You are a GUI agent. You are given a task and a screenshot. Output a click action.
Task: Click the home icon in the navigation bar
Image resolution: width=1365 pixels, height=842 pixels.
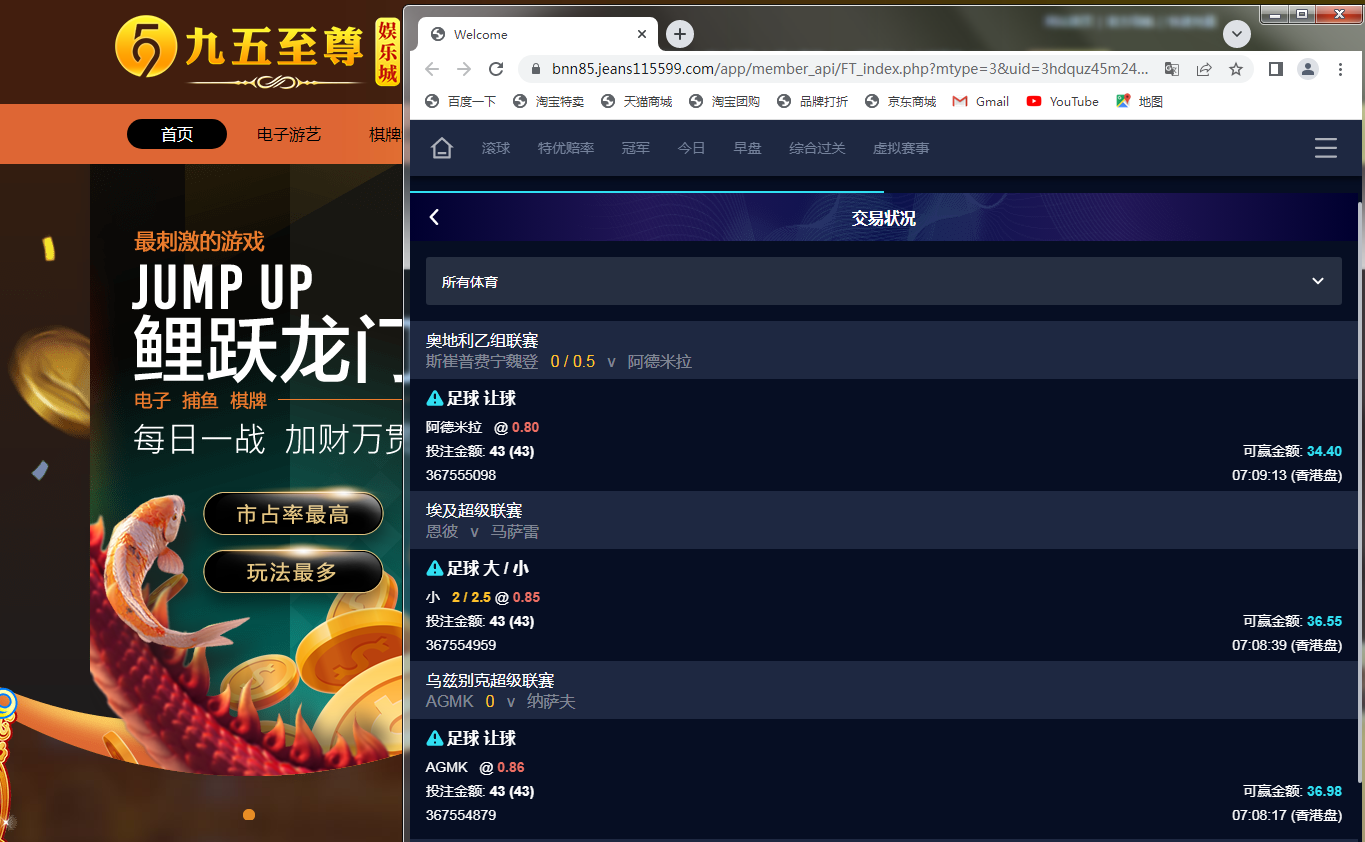pos(442,148)
